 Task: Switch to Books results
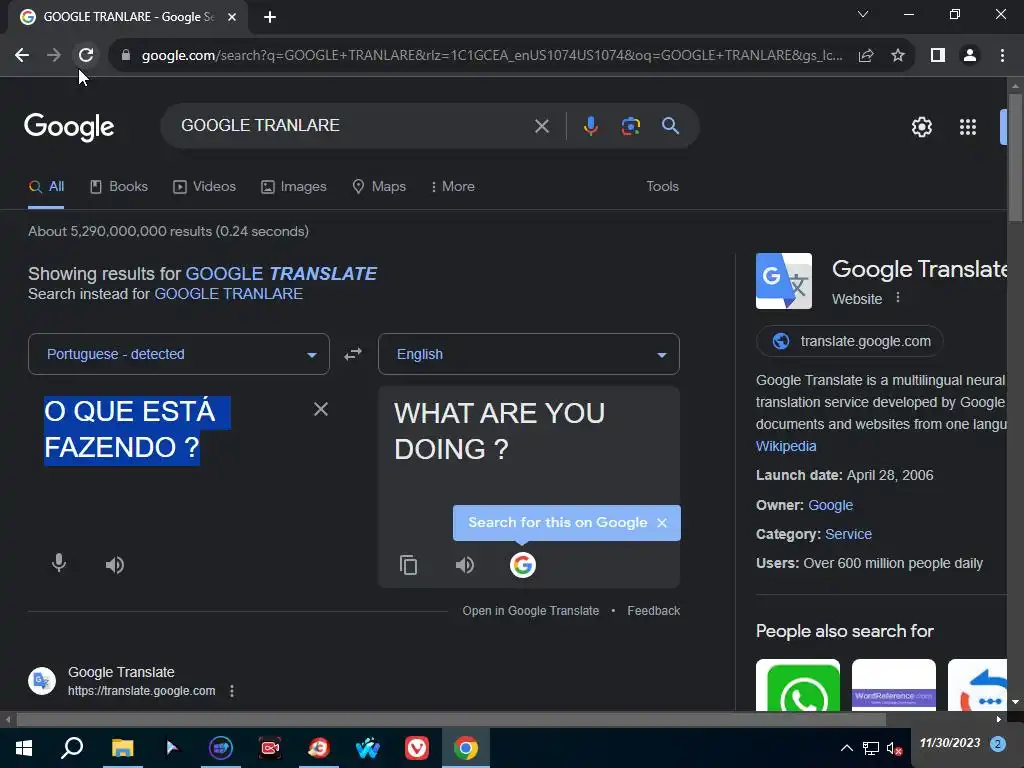coord(119,187)
